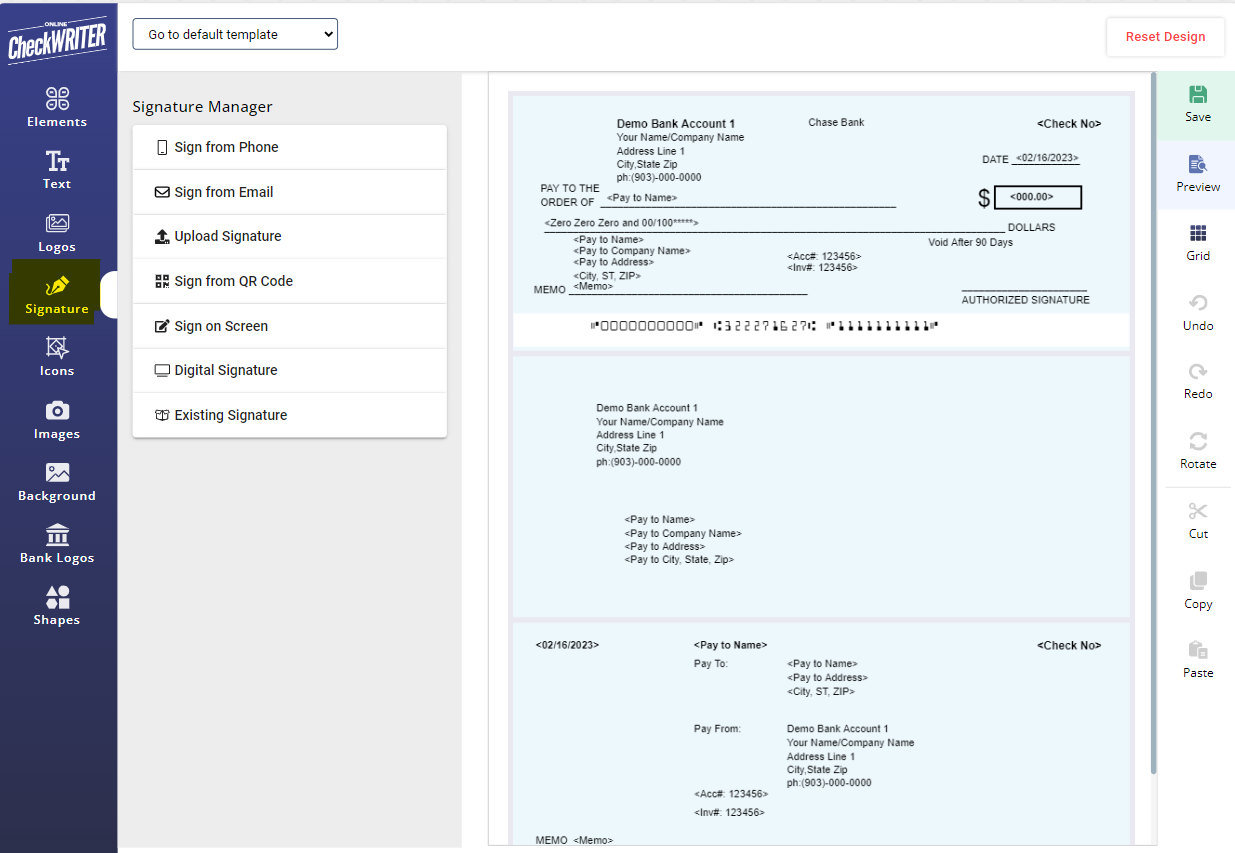Rotate the selected element
The image size is (1235, 853).
[x=1198, y=451]
